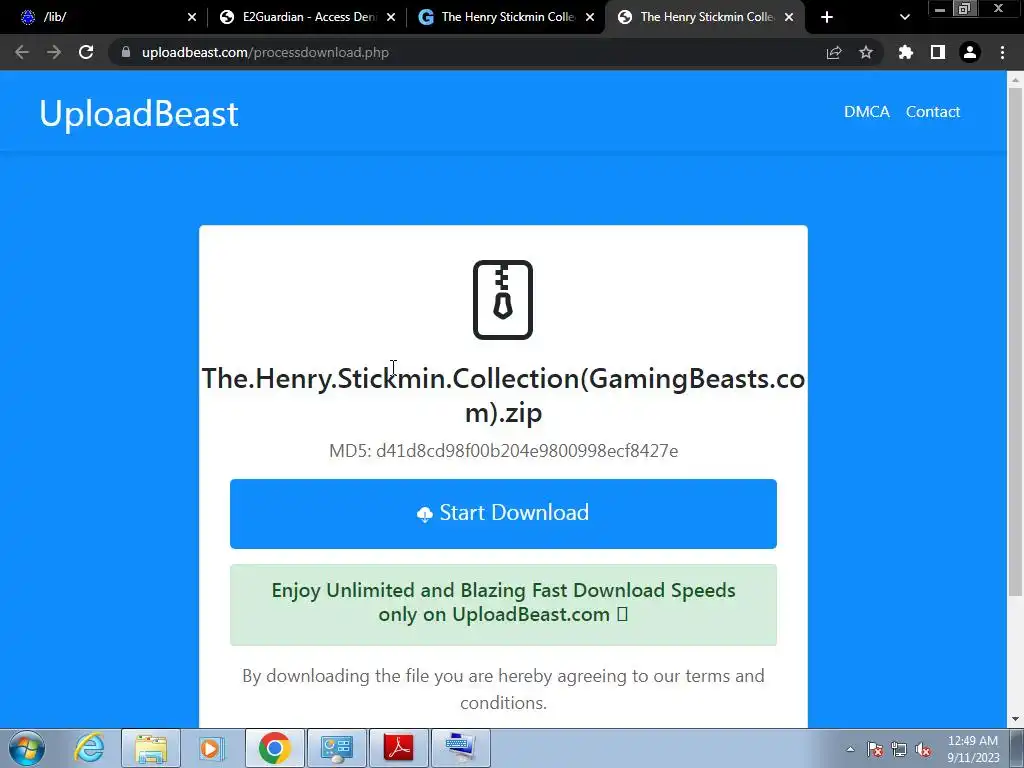This screenshot has width=1024, height=768.
Task: Go back to previous page
Action: pos(22,52)
